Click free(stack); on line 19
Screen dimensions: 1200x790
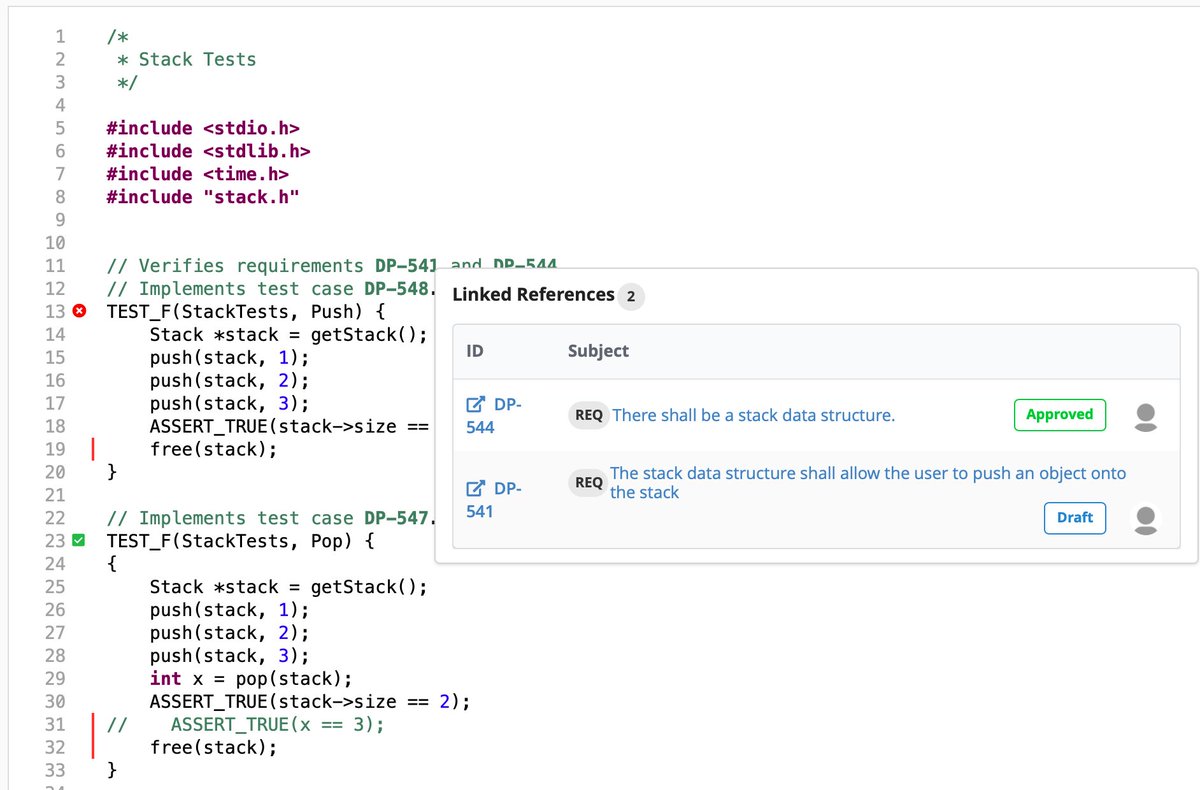(213, 450)
